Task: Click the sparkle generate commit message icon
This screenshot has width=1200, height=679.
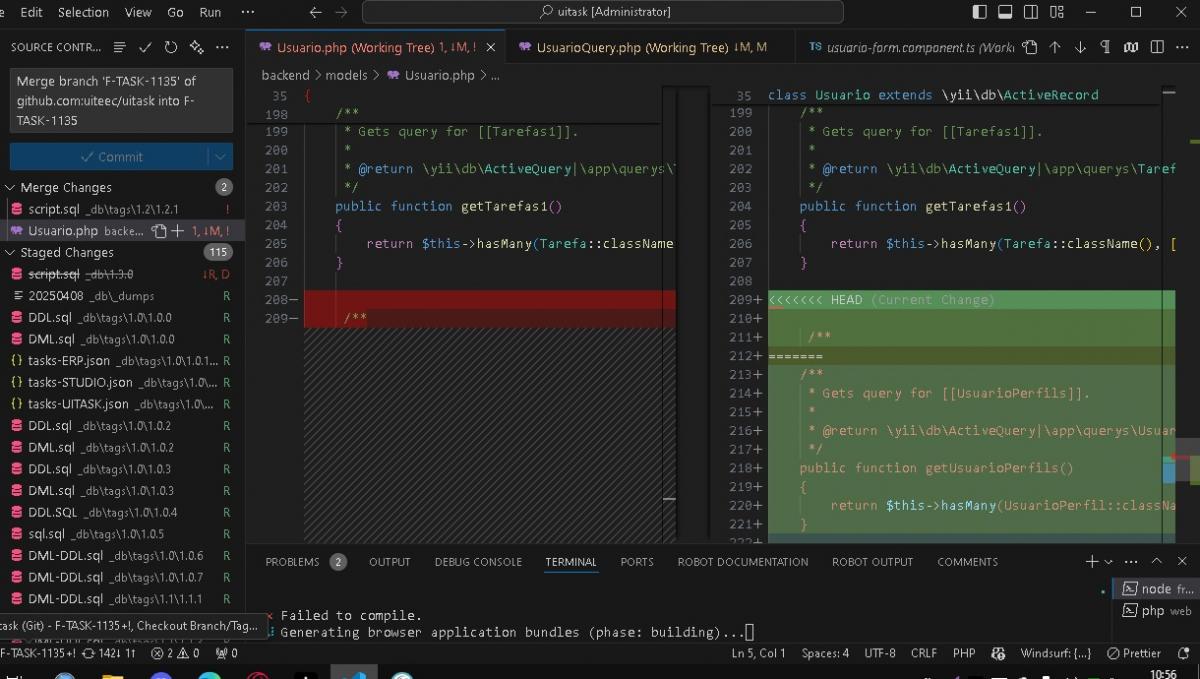Action: click(197, 47)
